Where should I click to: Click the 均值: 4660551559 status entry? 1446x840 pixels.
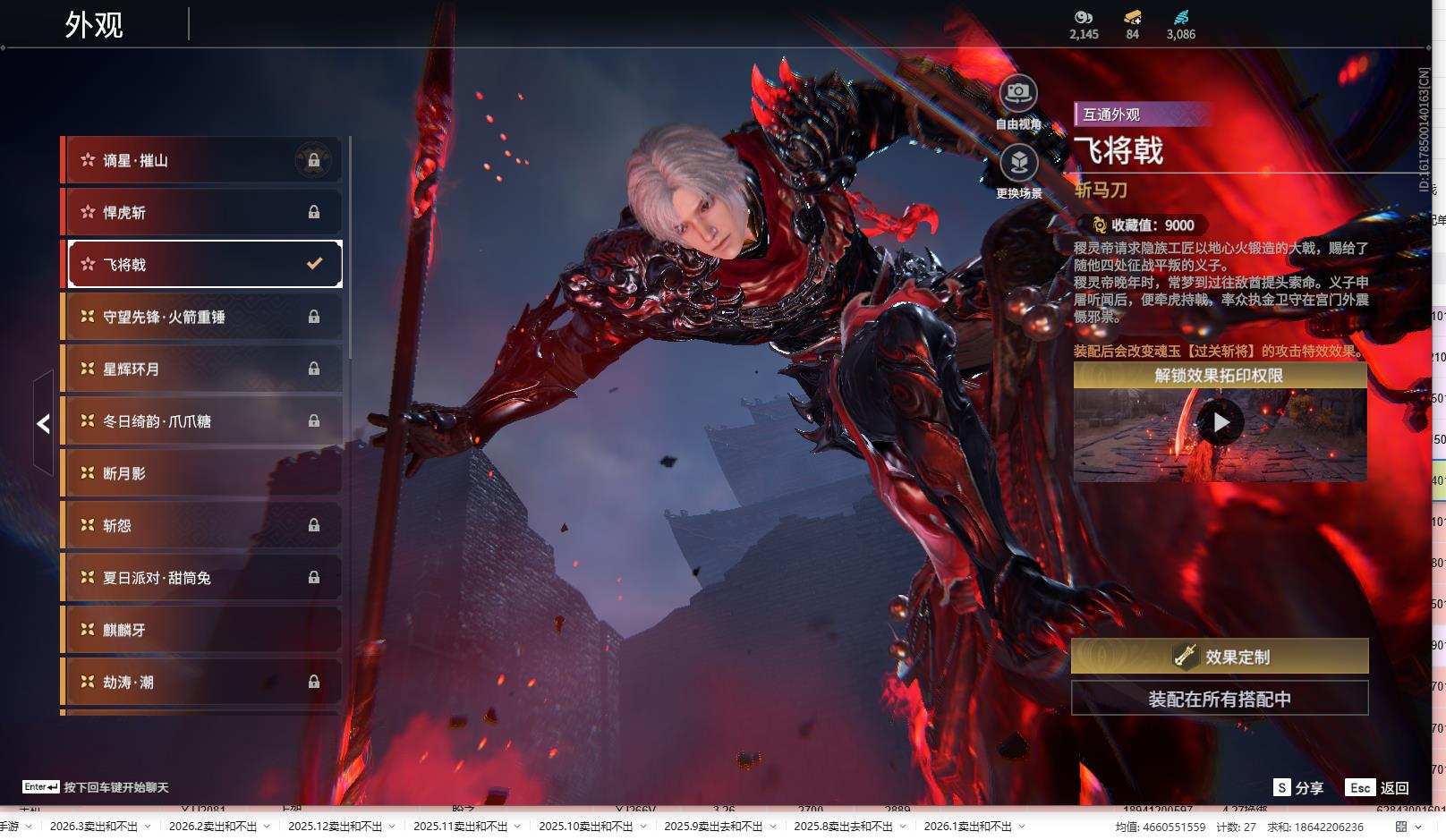(x=1161, y=827)
